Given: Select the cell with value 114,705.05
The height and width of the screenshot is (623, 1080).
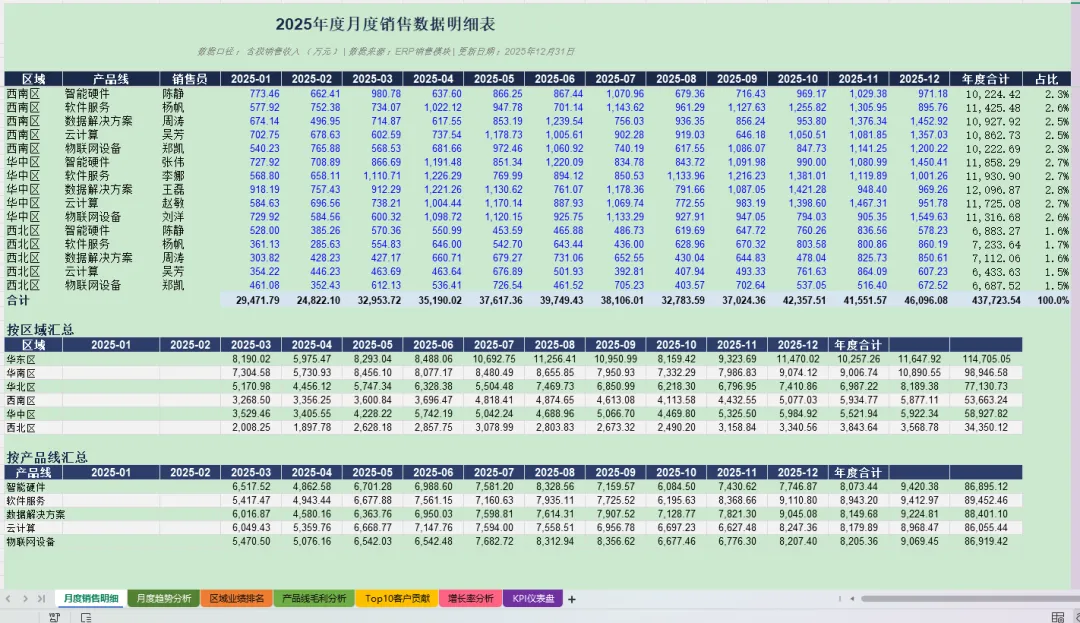Looking at the screenshot, I should pyautogui.click(x=986, y=359).
